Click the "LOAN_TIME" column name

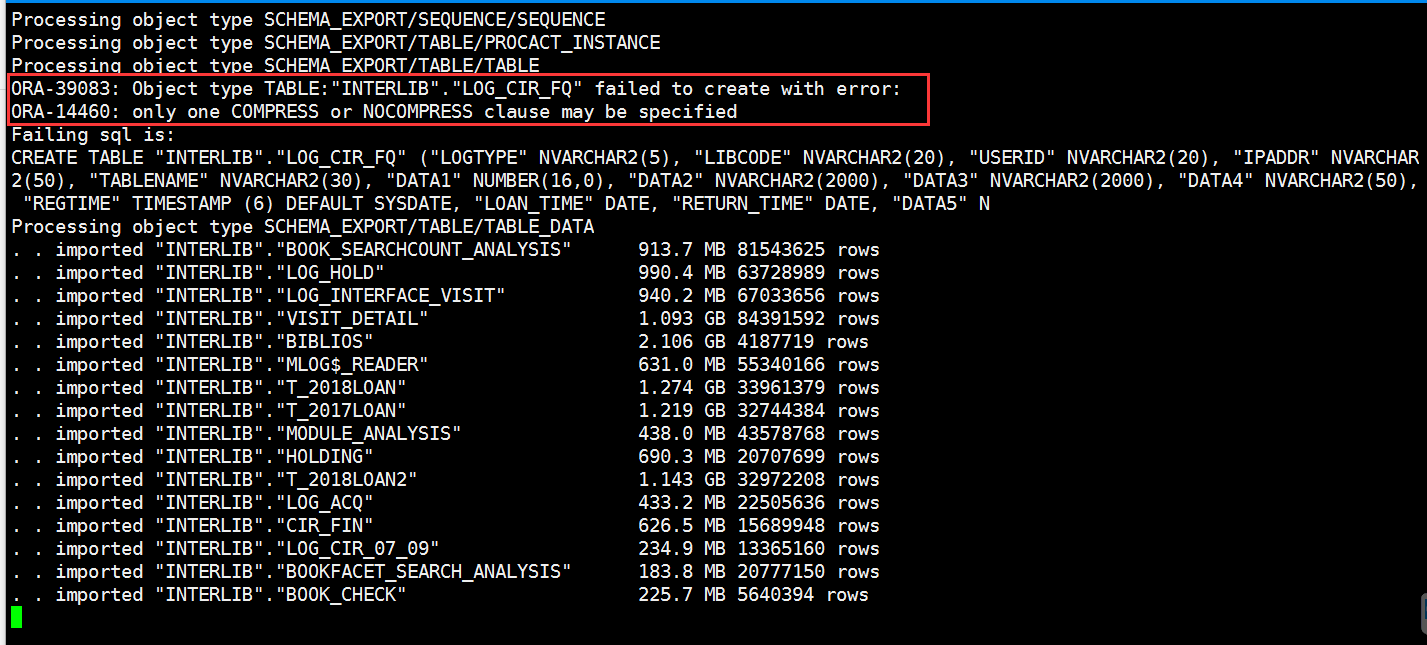coord(533,204)
